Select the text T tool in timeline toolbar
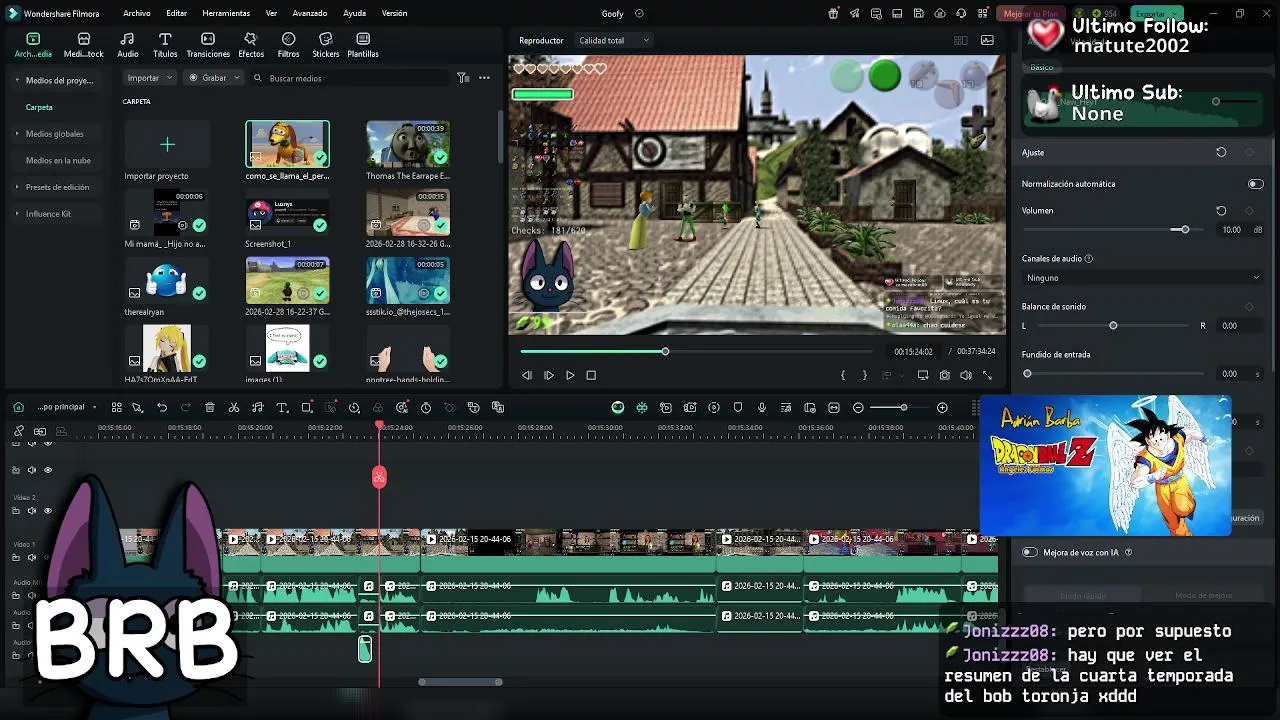The height and width of the screenshot is (720, 1280). click(282, 407)
